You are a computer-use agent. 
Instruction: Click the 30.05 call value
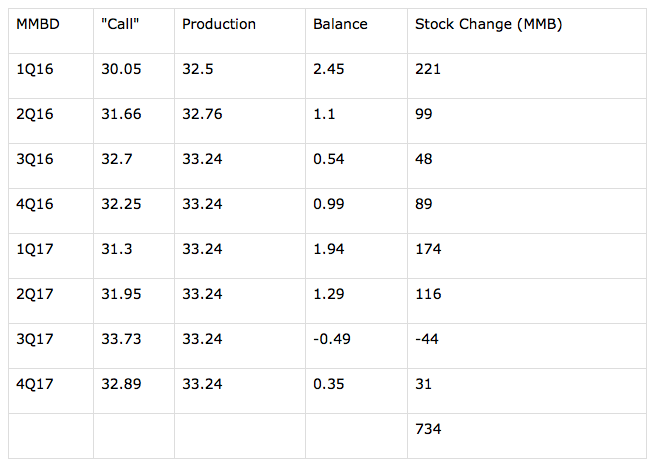121,69
